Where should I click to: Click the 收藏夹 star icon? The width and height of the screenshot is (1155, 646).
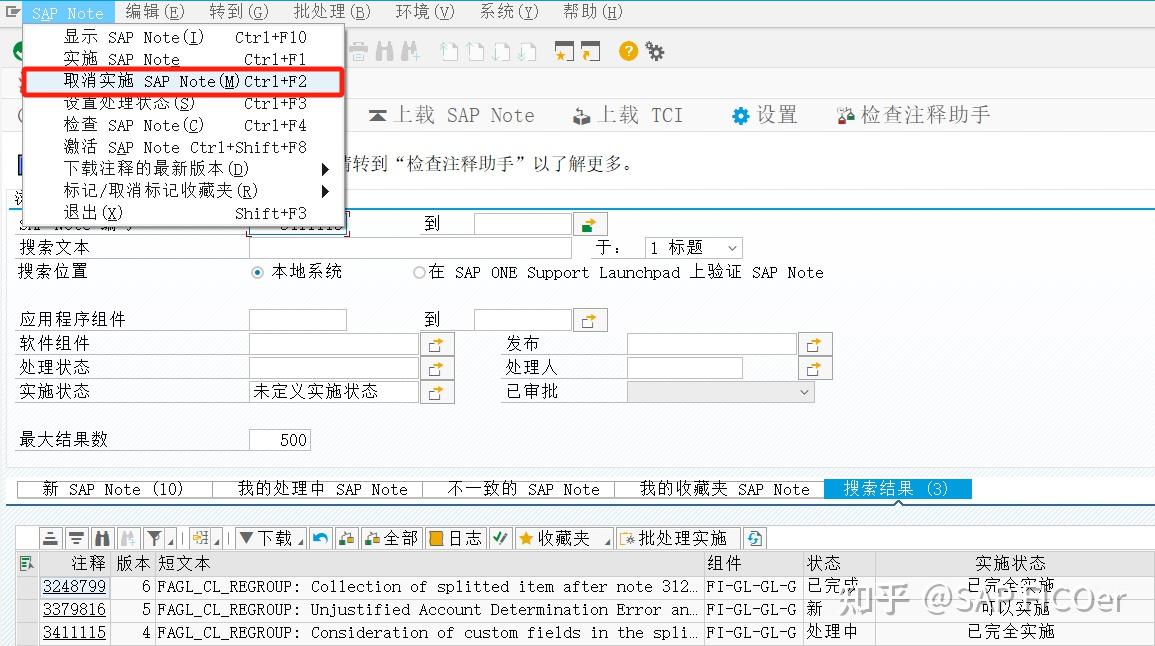tap(528, 537)
